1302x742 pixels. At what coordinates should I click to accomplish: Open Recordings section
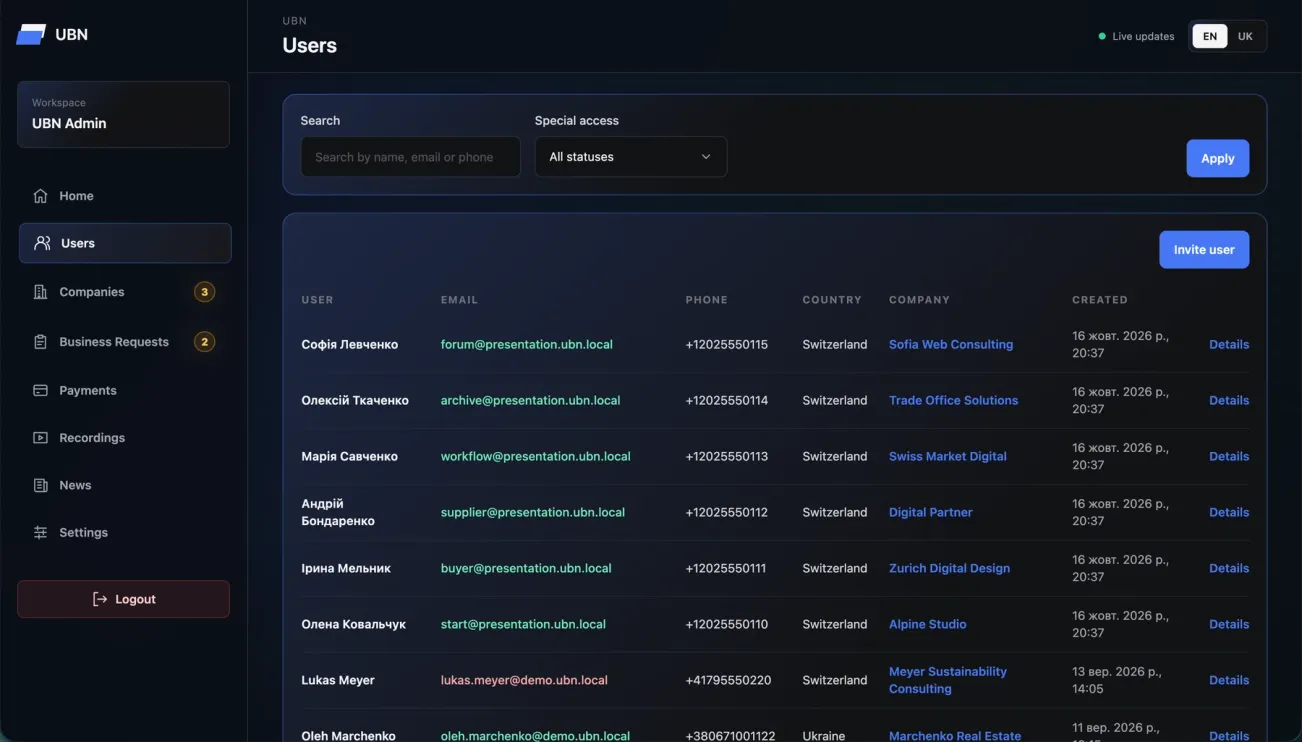[x=125, y=438]
